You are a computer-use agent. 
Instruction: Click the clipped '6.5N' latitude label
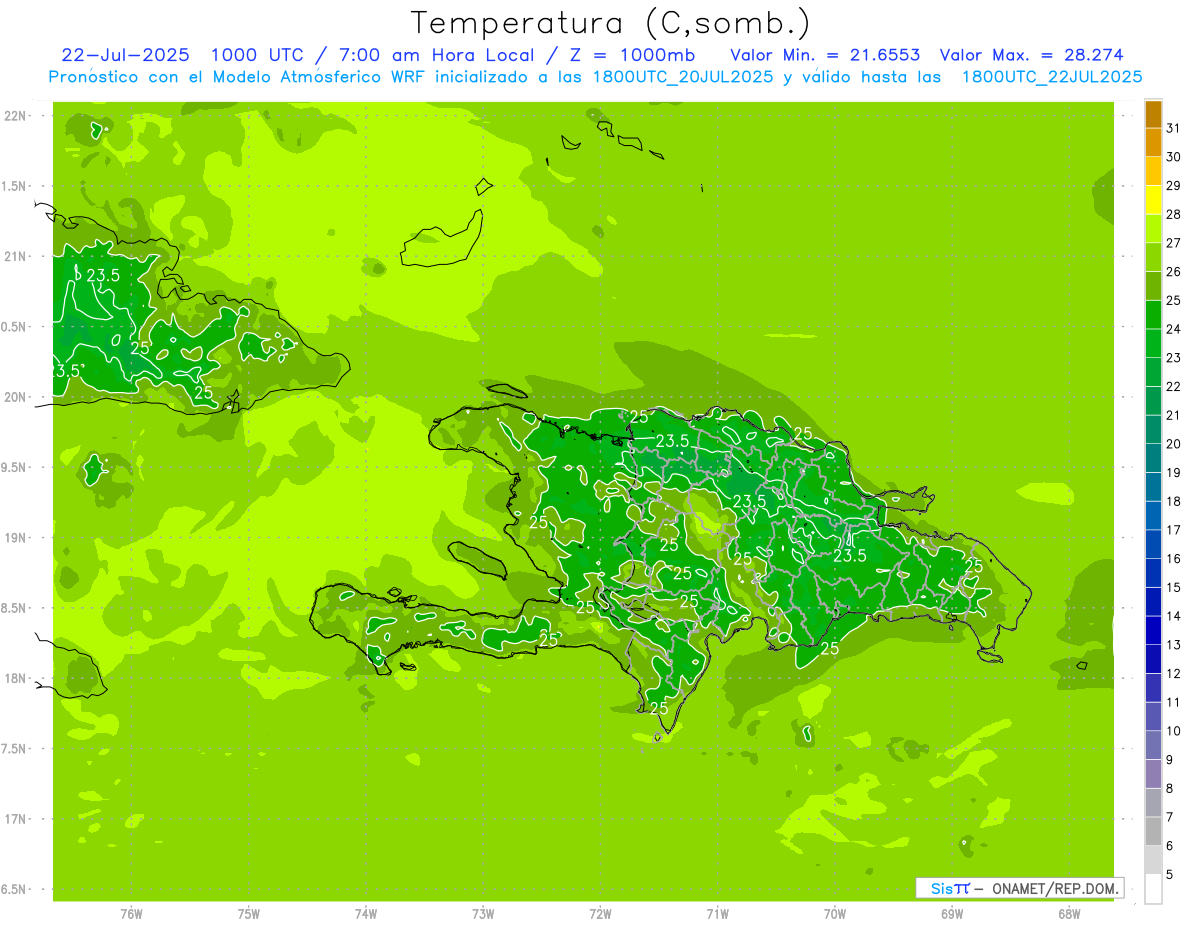(x=15, y=889)
